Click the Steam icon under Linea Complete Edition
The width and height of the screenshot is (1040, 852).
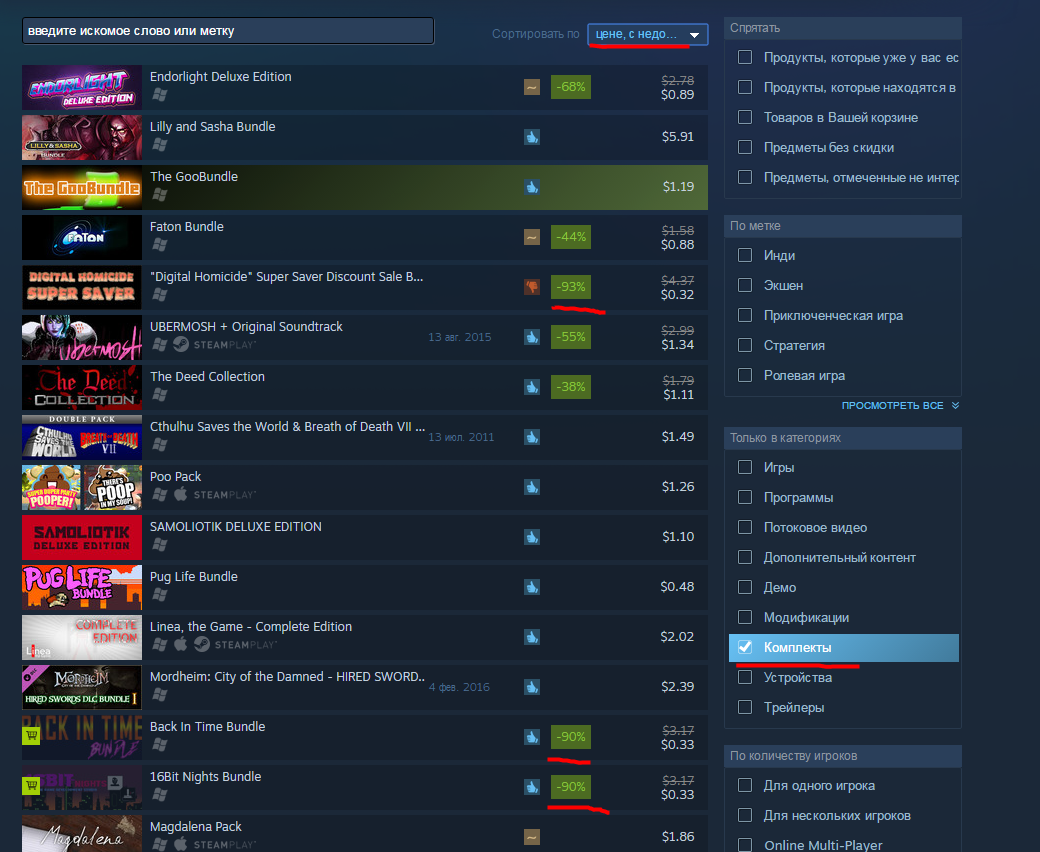[202, 644]
